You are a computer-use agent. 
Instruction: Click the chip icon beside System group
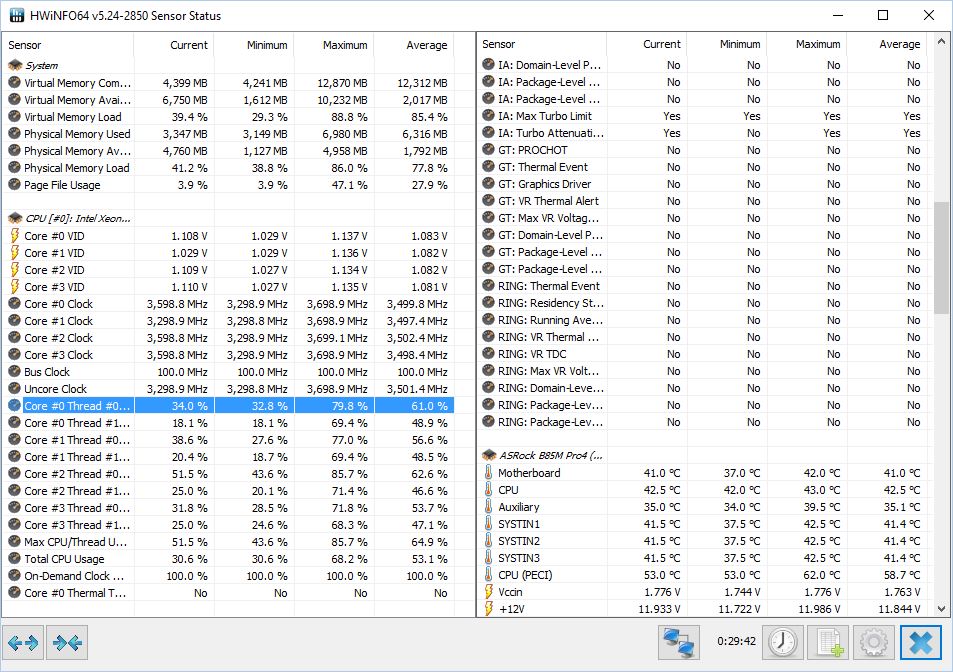click(x=15, y=65)
